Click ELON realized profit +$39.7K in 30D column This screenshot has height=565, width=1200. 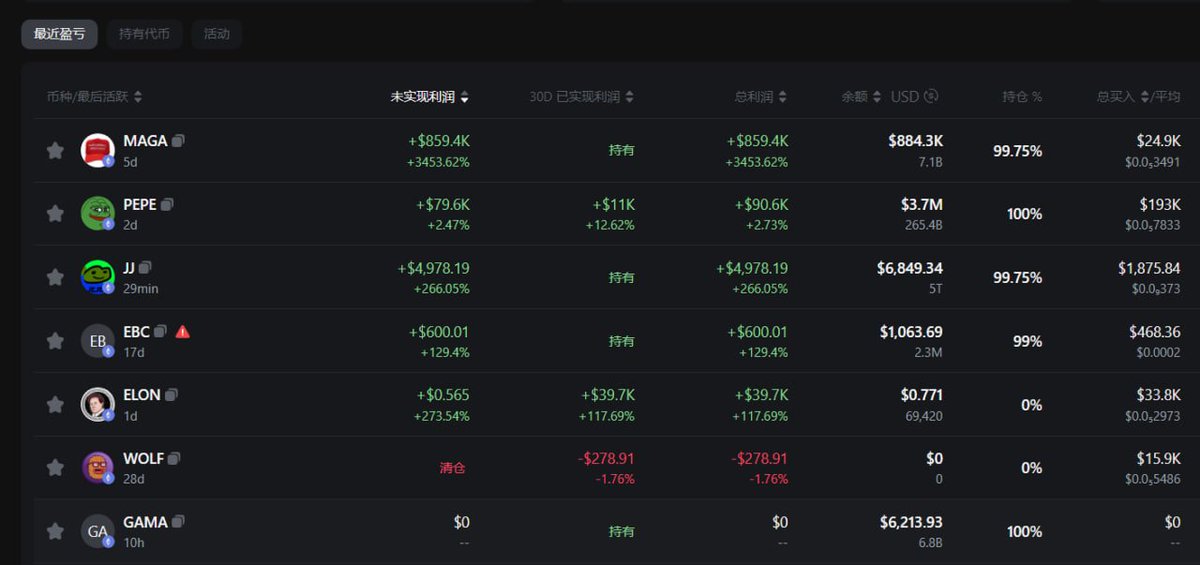tap(607, 395)
